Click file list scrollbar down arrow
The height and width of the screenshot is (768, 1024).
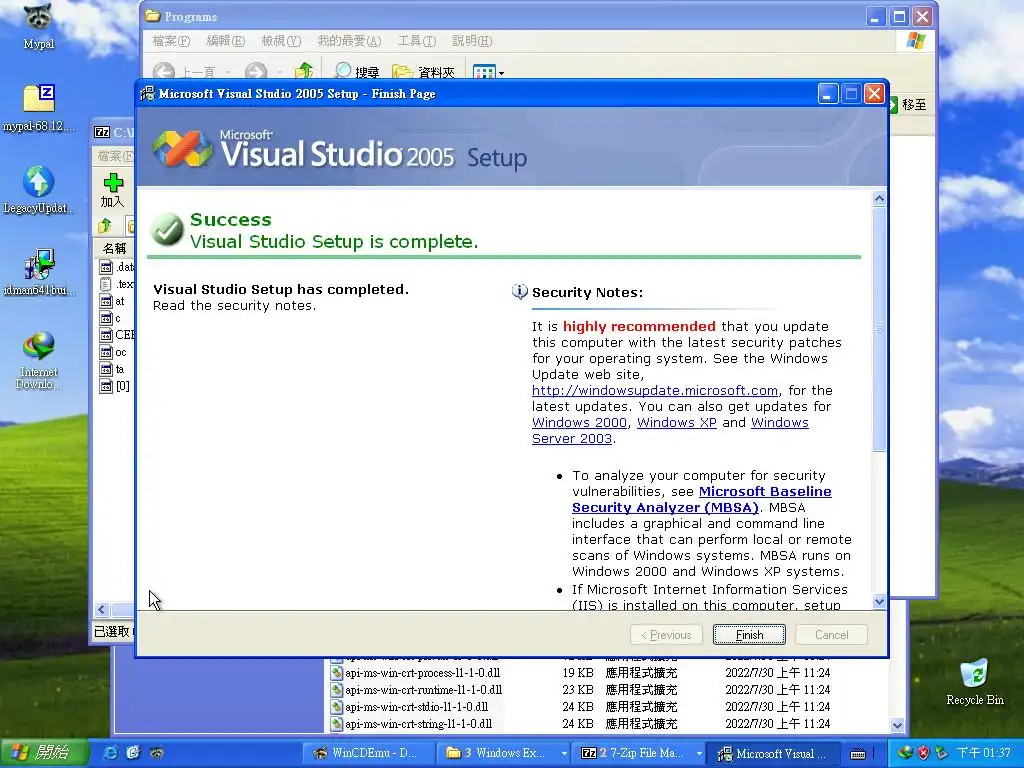tap(897, 726)
